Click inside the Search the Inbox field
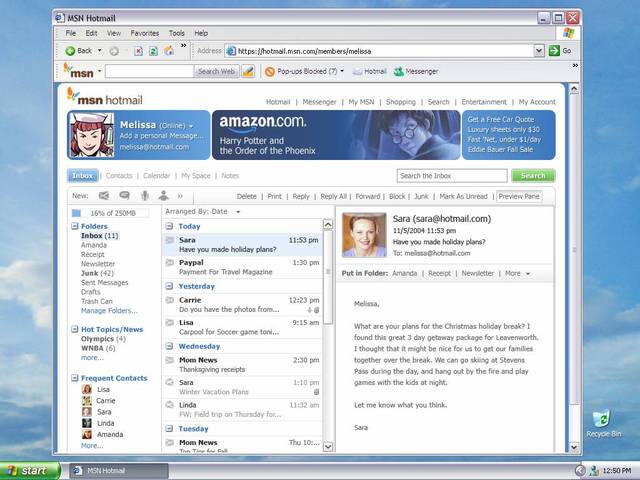640x480 pixels. pos(452,176)
